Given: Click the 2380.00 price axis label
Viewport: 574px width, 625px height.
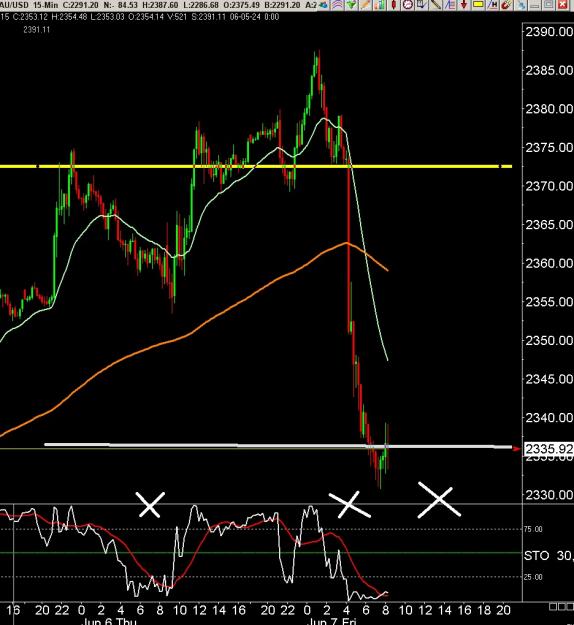Looking at the screenshot, I should tap(549, 108).
